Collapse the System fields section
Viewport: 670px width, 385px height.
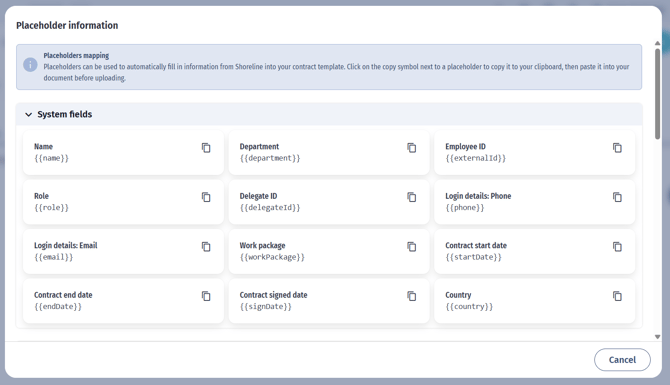click(x=29, y=115)
